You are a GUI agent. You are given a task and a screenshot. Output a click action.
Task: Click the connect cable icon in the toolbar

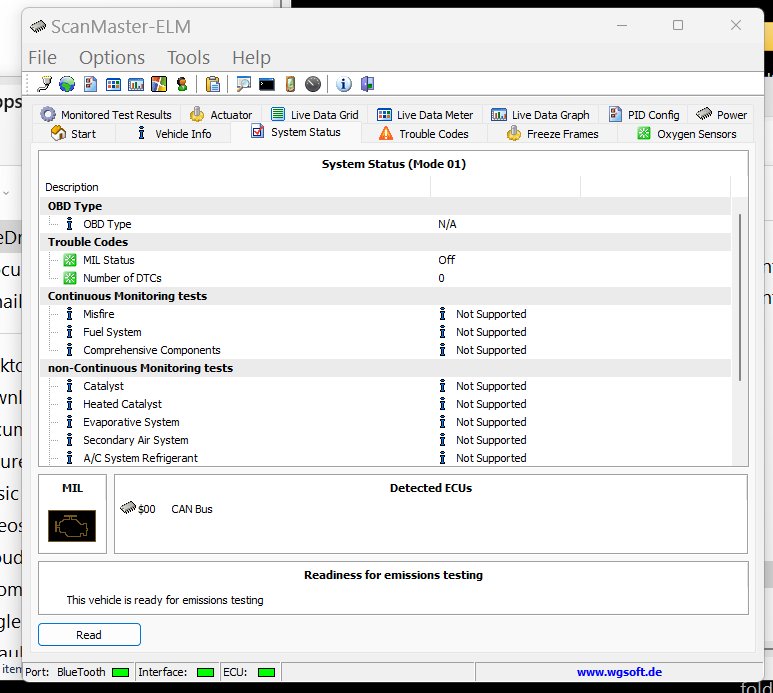tap(44, 84)
